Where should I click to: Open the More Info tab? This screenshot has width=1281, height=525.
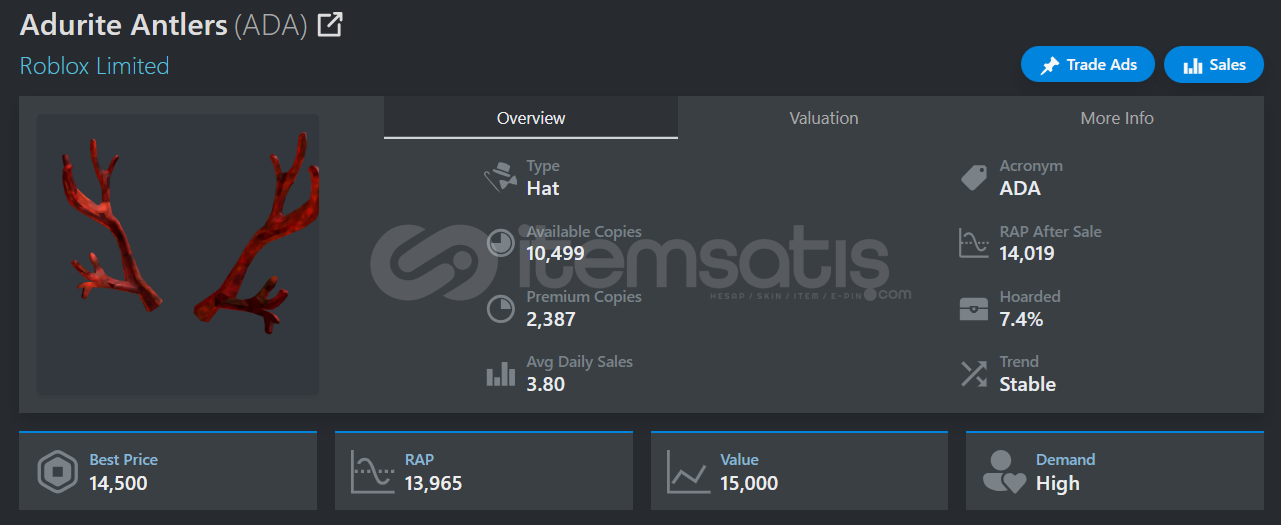coord(1117,118)
